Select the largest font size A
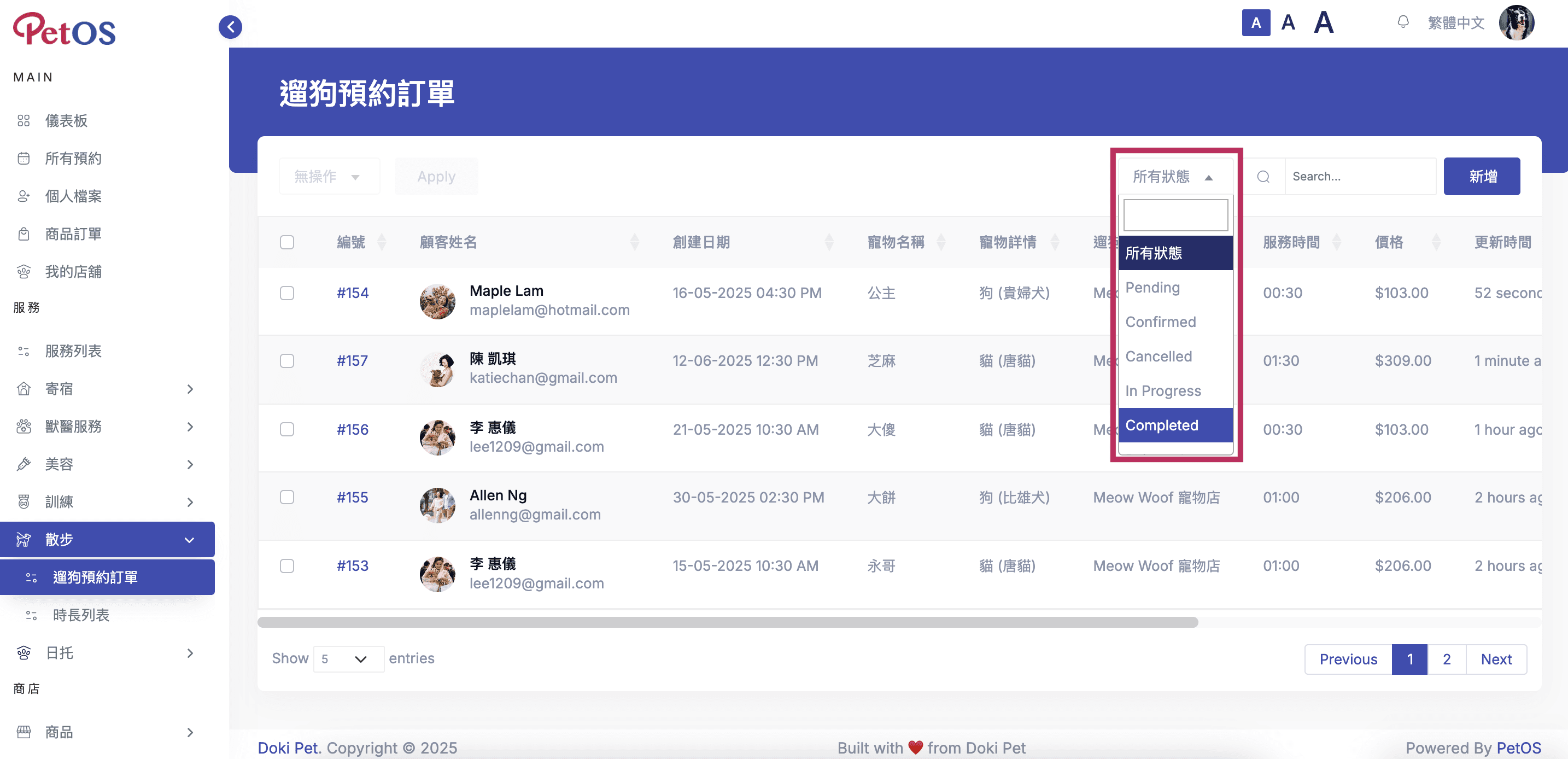 [1323, 23]
